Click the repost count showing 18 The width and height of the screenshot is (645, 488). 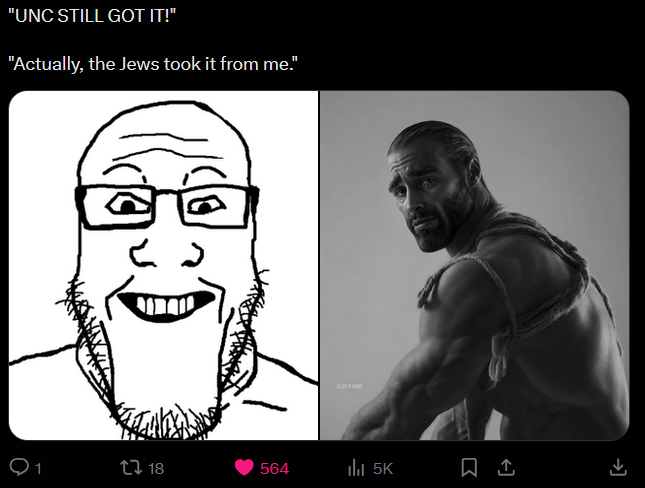pos(156,468)
